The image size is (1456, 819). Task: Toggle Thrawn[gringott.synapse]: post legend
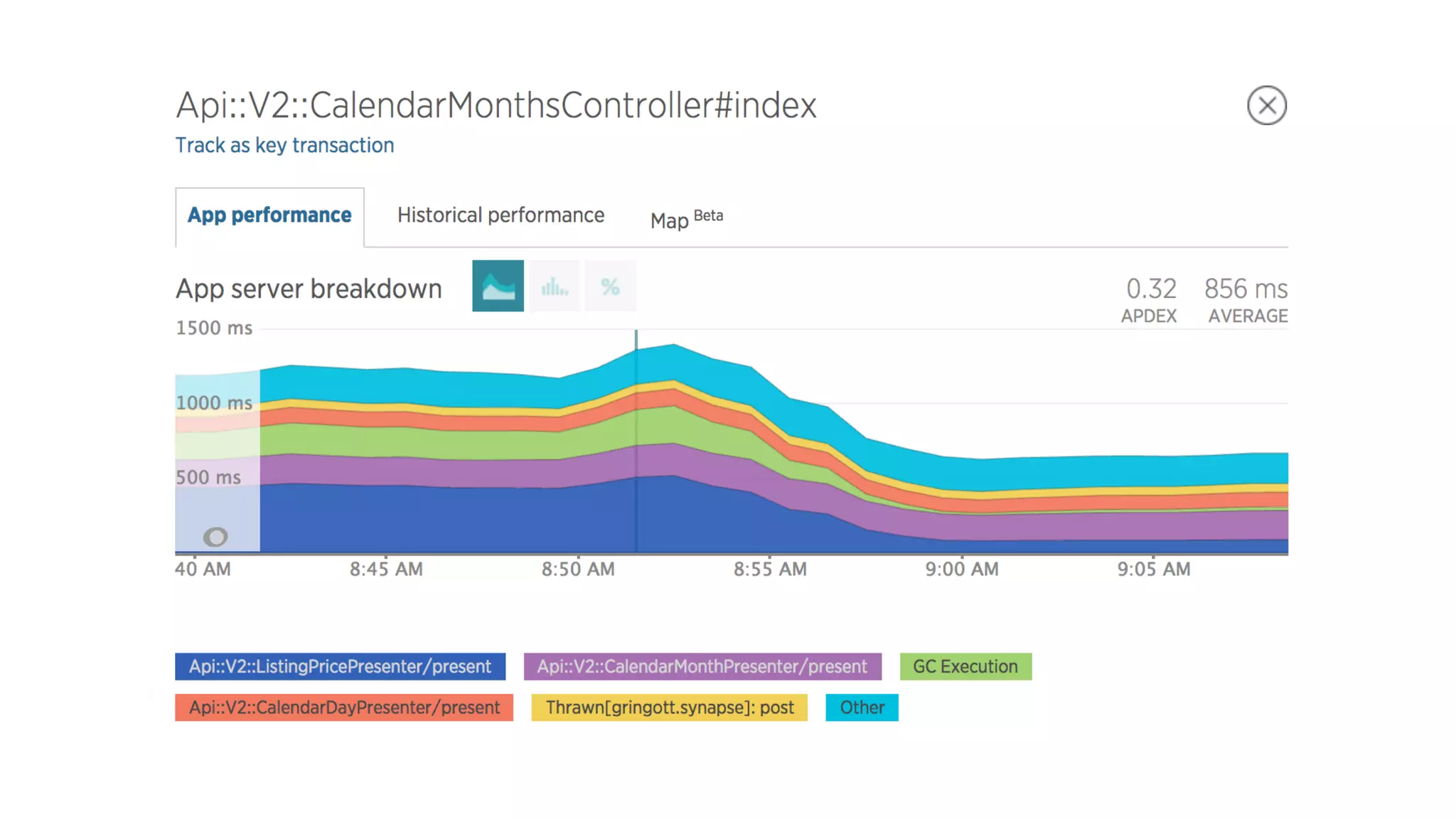(x=669, y=707)
